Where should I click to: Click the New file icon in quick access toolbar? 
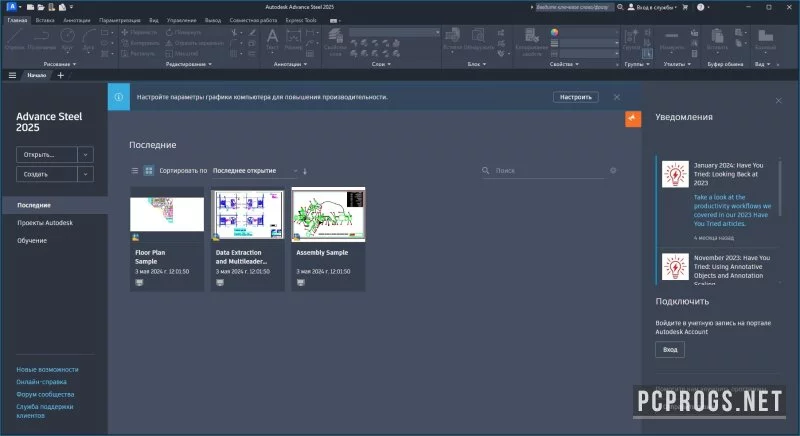point(31,7)
